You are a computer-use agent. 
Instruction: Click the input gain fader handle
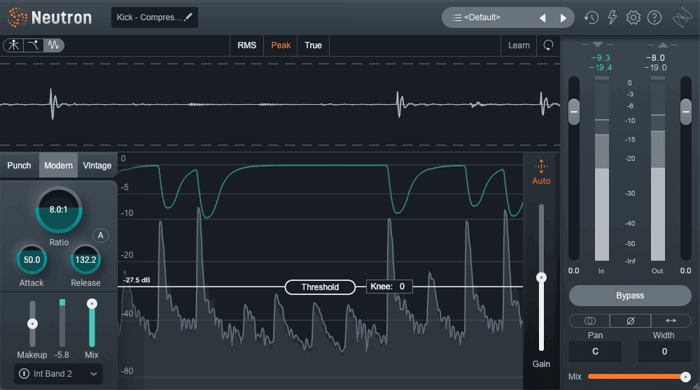click(574, 112)
